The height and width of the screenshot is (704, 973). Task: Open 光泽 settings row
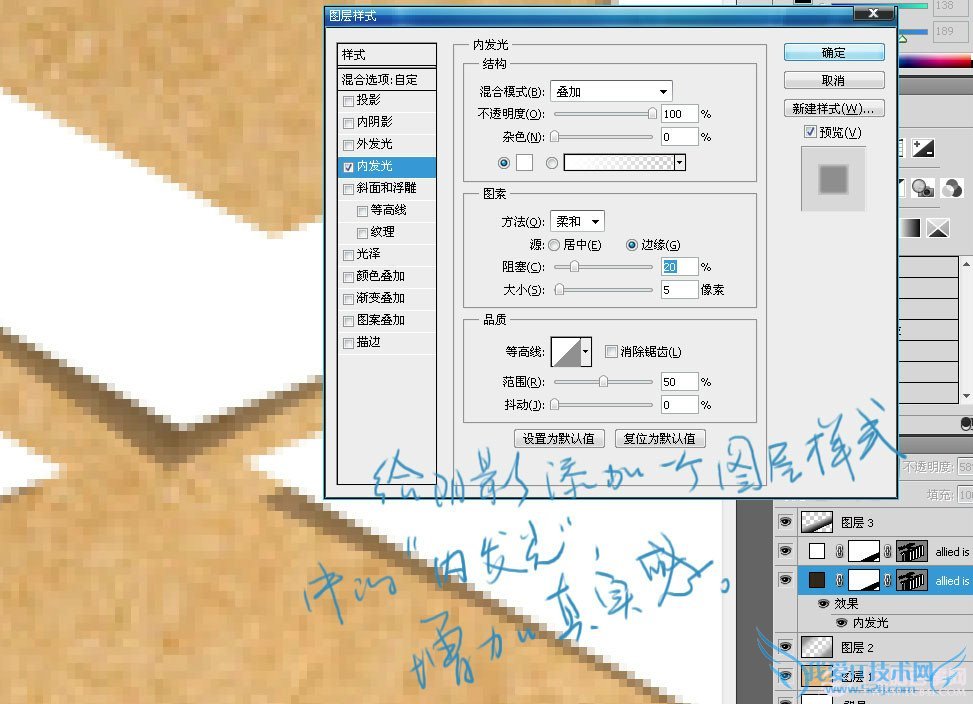(x=387, y=254)
